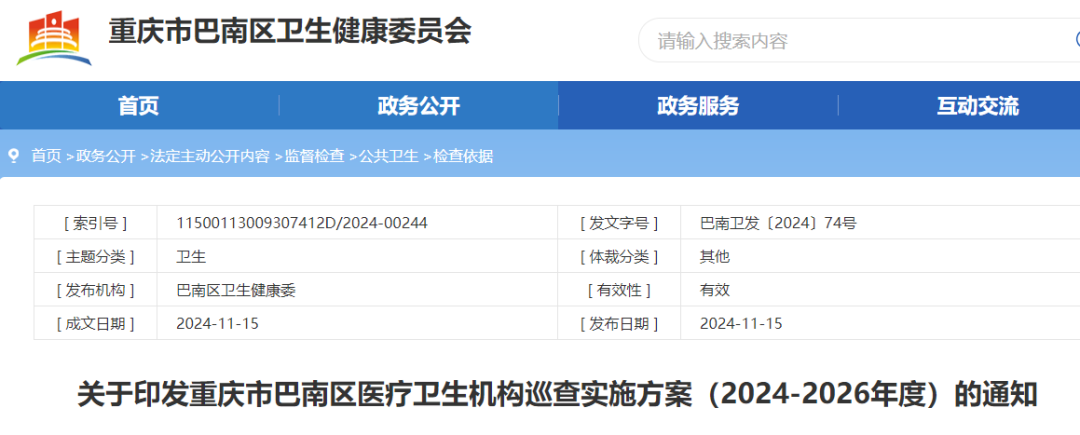Click the 其他 genre category value
The height and width of the screenshot is (435, 1080).
click(715, 257)
